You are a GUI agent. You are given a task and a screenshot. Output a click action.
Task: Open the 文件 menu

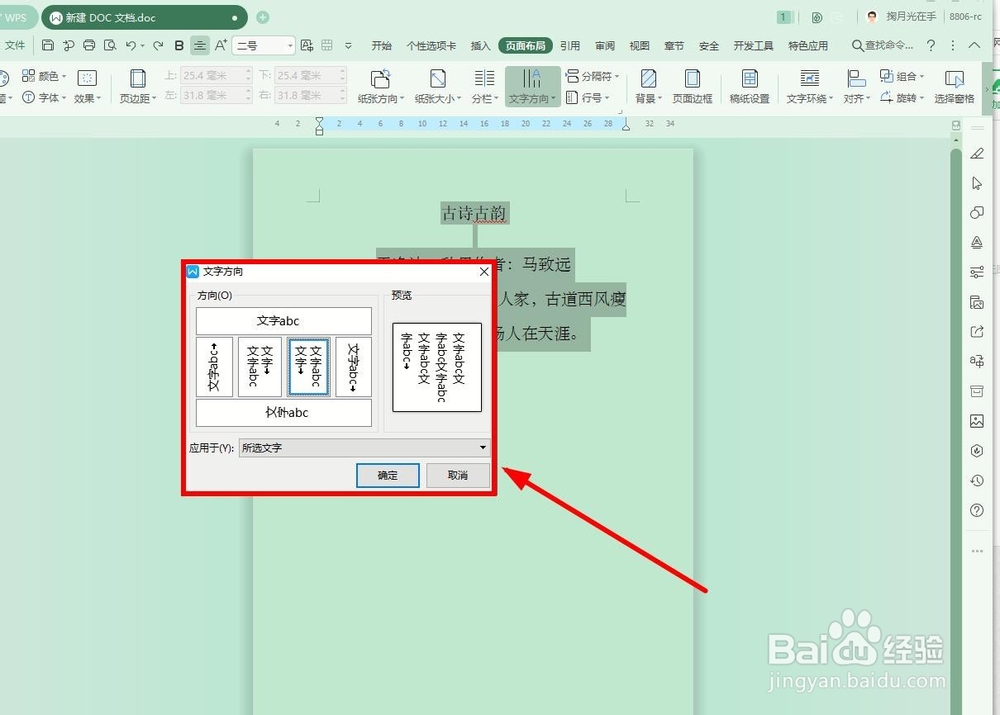pyautogui.click(x=14, y=45)
